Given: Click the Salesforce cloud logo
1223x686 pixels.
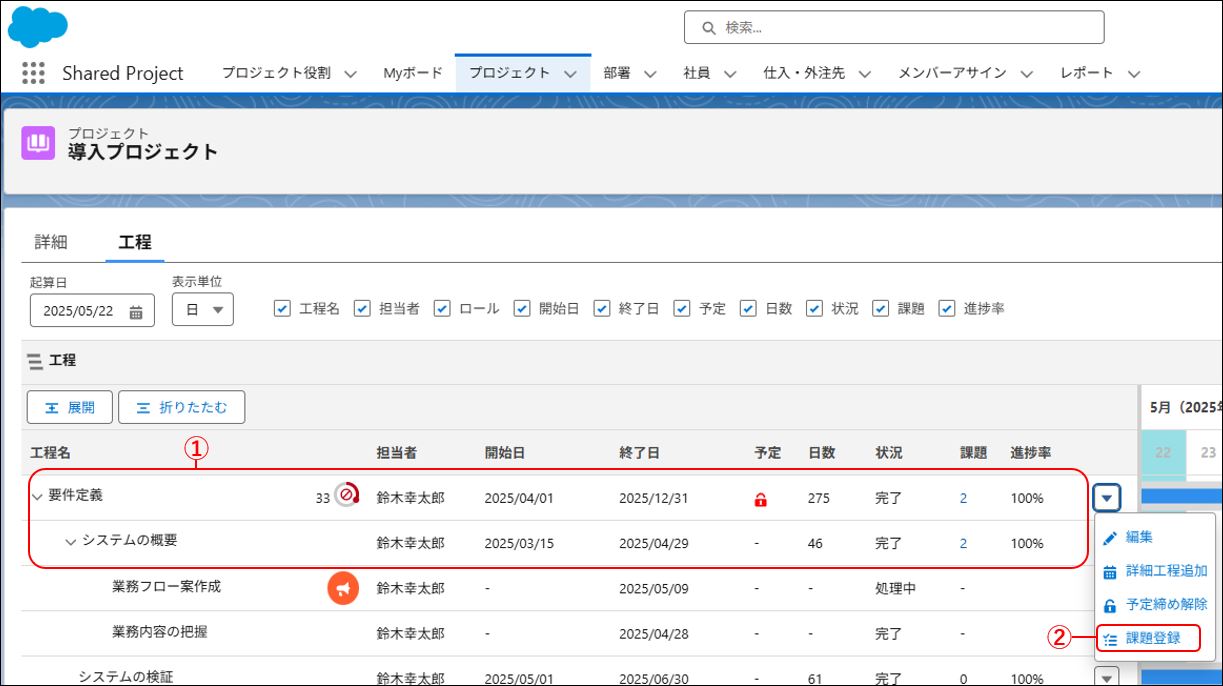Looking at the screenshot, I should click(x=37, y=26).
